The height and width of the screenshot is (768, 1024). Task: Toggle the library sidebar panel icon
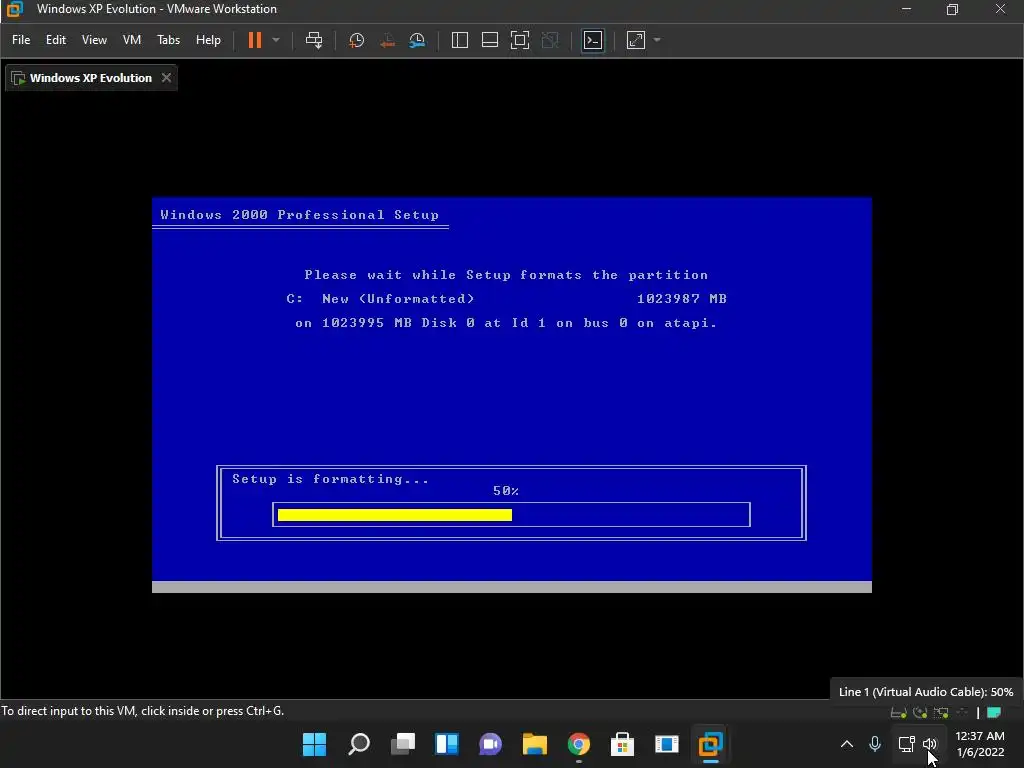460,40
